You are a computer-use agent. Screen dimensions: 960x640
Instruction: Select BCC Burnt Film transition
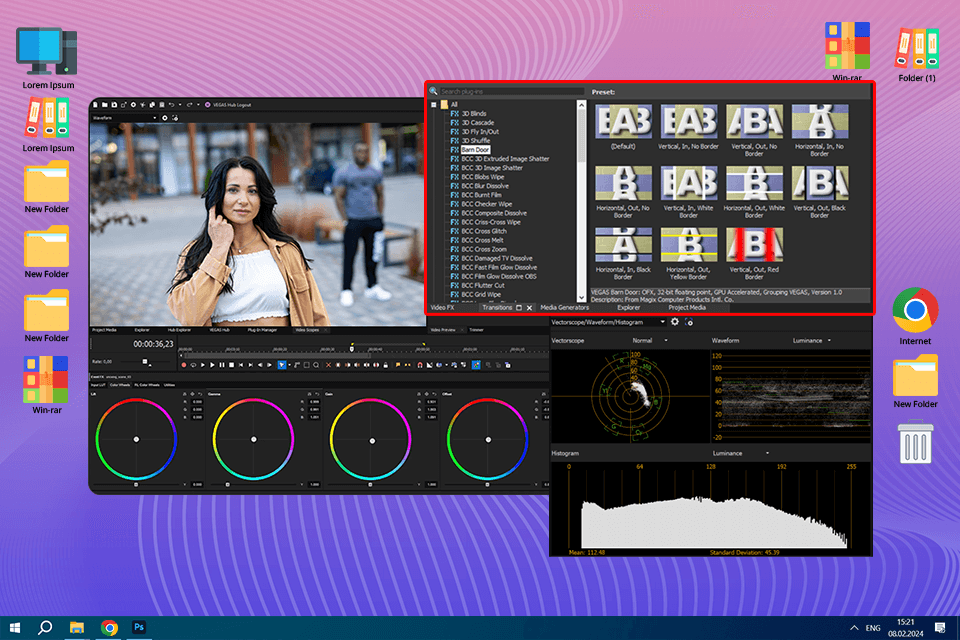[481, 195]
